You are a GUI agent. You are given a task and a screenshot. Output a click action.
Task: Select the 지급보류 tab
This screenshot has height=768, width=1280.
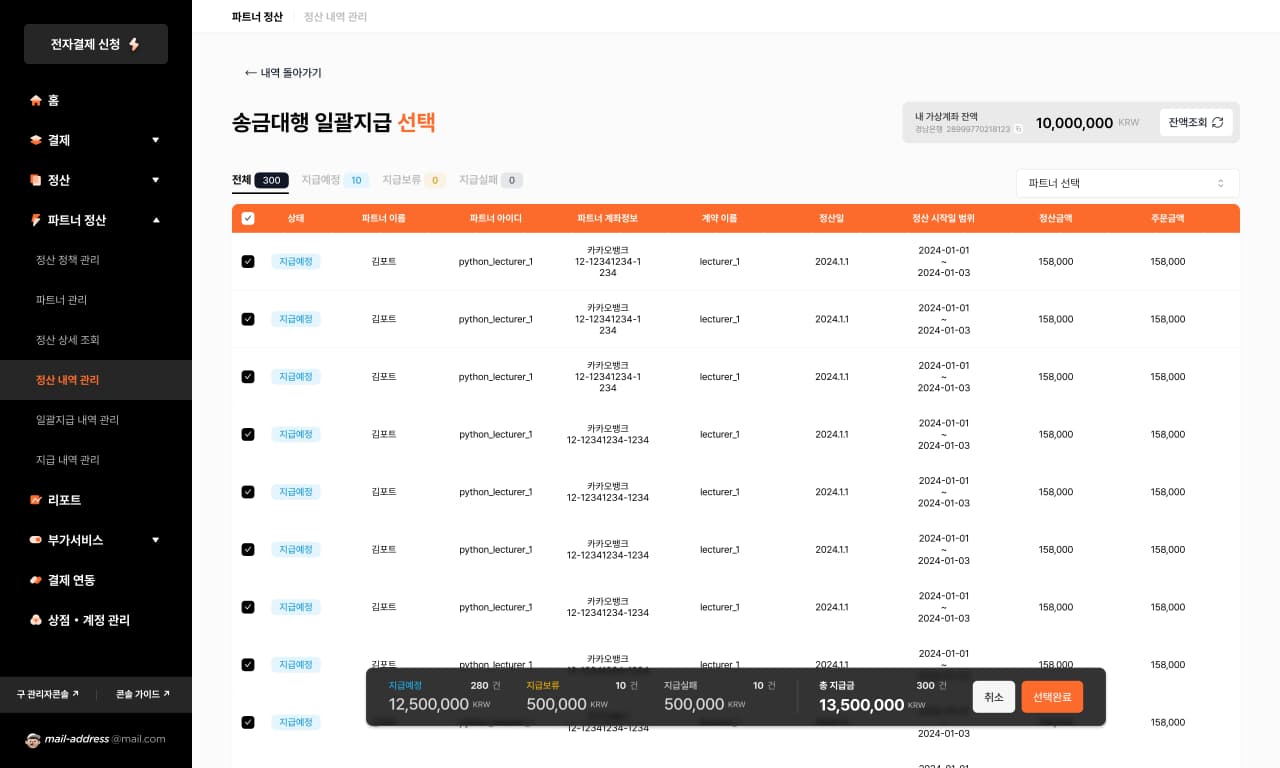point(413,180)
